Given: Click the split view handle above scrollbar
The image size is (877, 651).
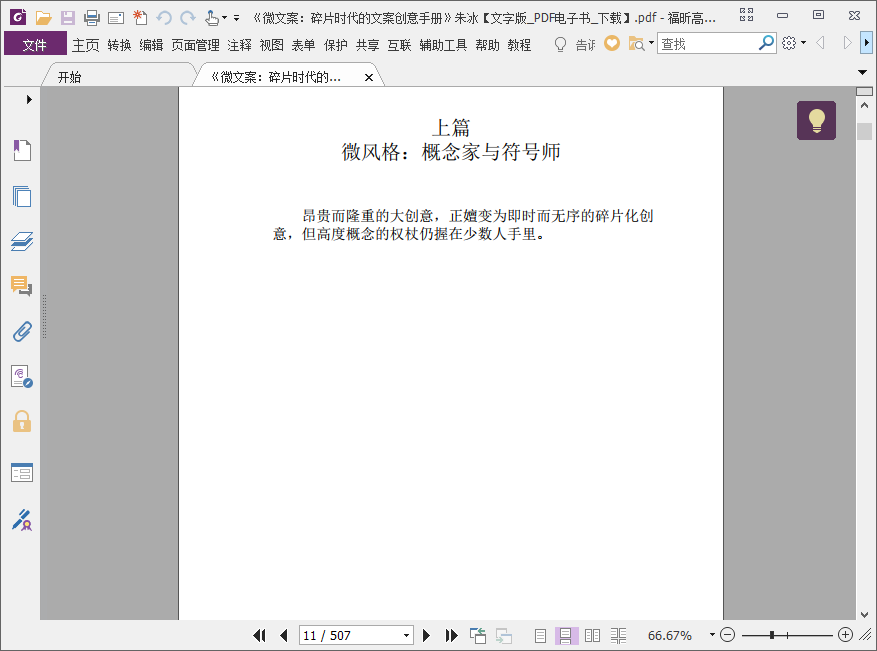Looking at the screenshot, I should (x=864, y=91).
